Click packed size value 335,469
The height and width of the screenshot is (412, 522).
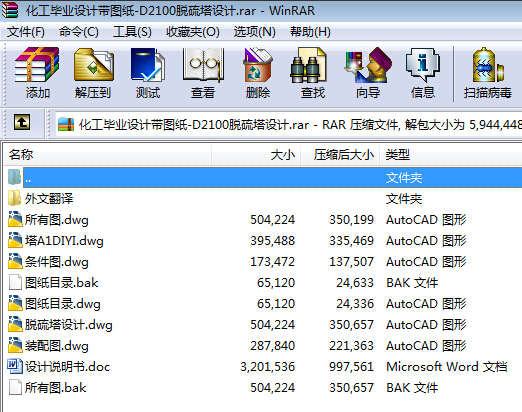click(351, 241)
